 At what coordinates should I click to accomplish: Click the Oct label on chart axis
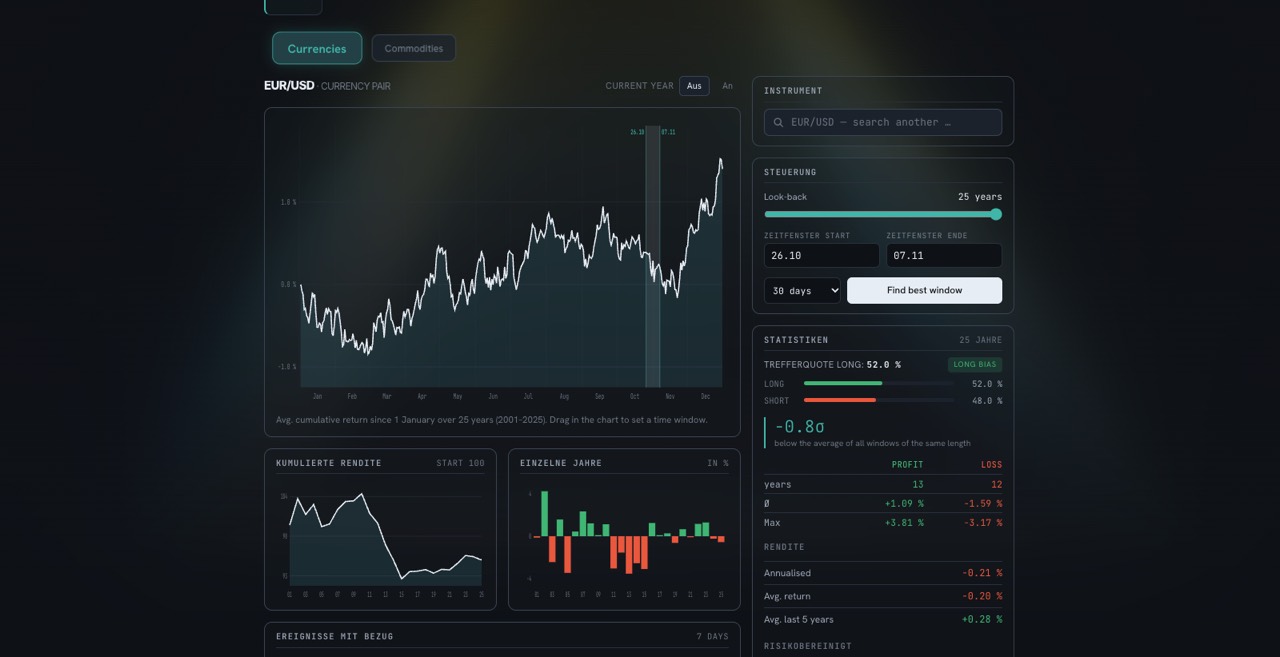coord(634,397)
